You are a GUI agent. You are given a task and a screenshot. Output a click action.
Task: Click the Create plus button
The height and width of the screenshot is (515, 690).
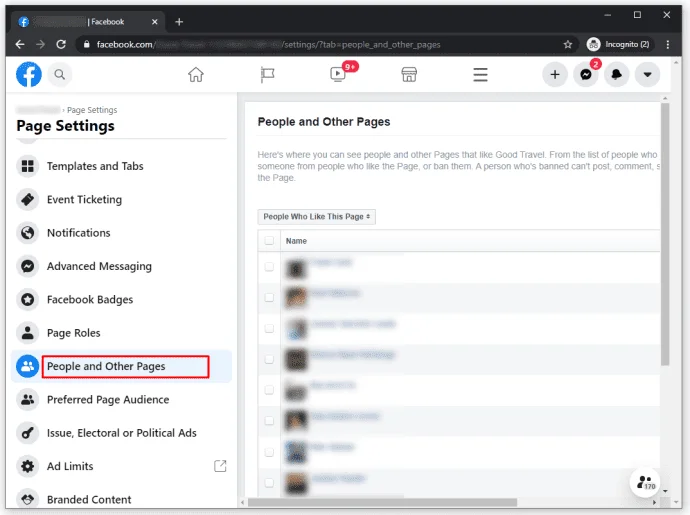pyautogui.click(x=555, y=74)
